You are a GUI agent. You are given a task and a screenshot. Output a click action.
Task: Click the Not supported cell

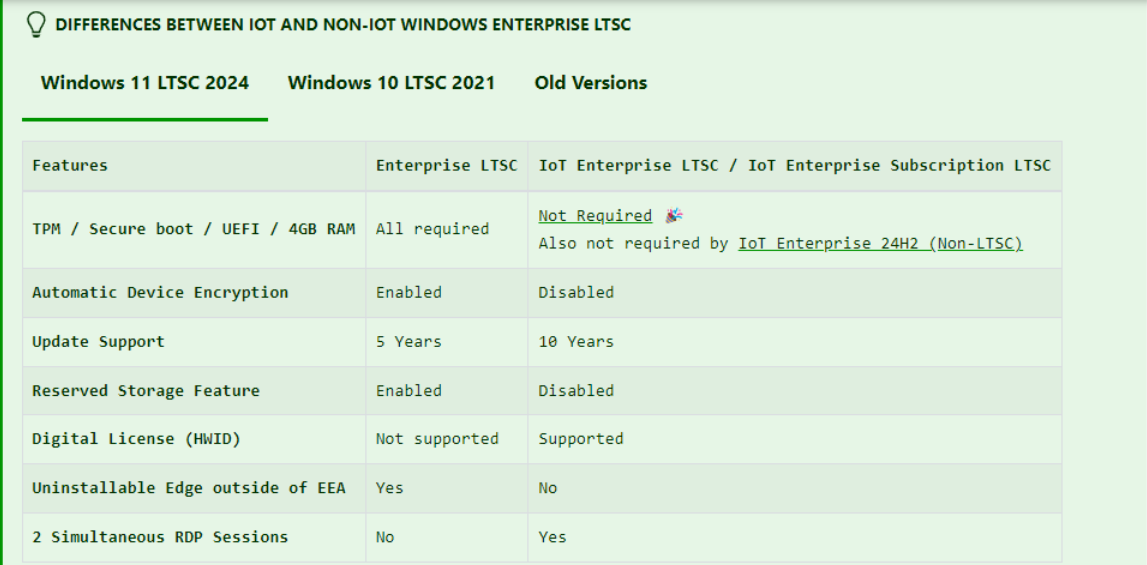click(436, 438)
